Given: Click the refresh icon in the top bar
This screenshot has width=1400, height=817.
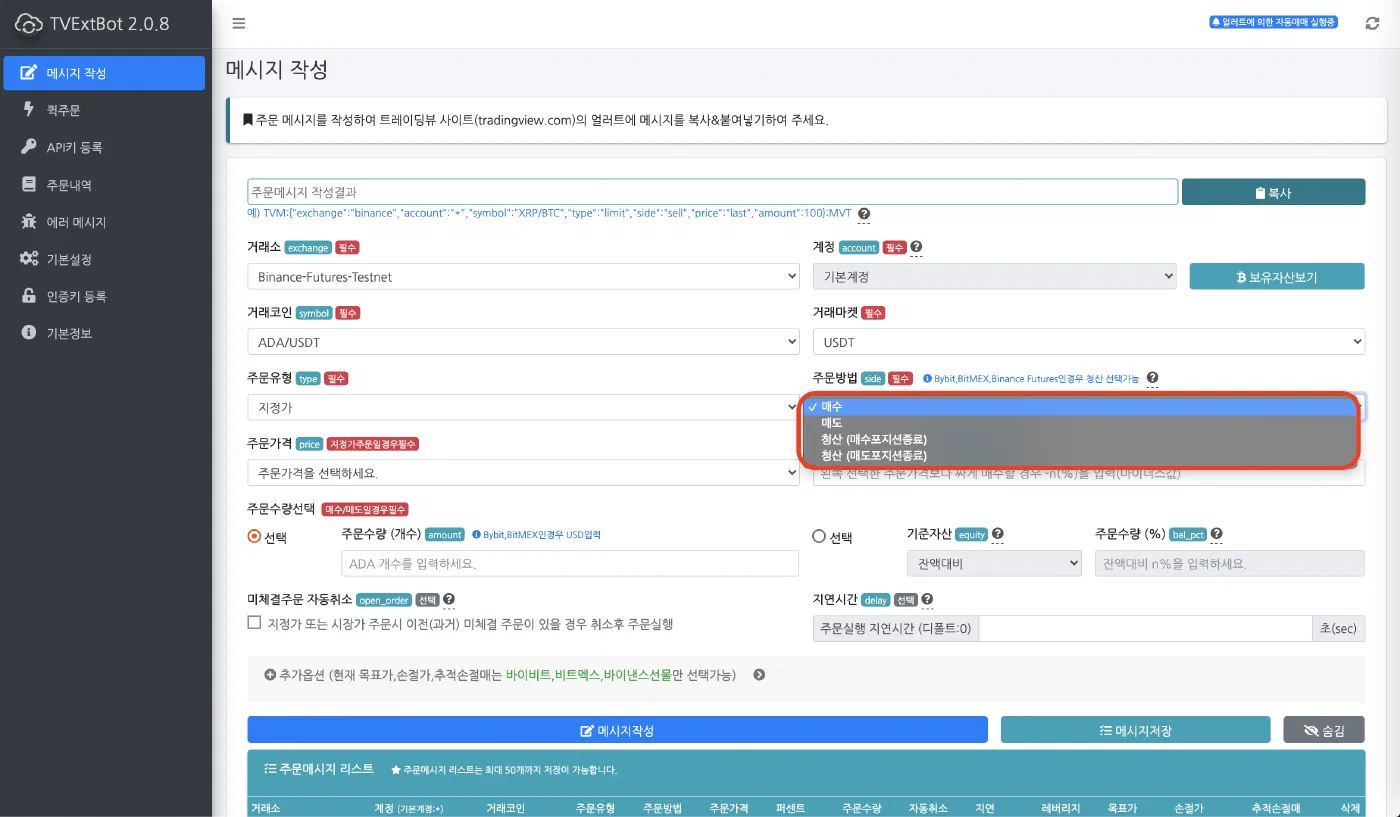Looking at the screenshot, I should click(1372, 23).
